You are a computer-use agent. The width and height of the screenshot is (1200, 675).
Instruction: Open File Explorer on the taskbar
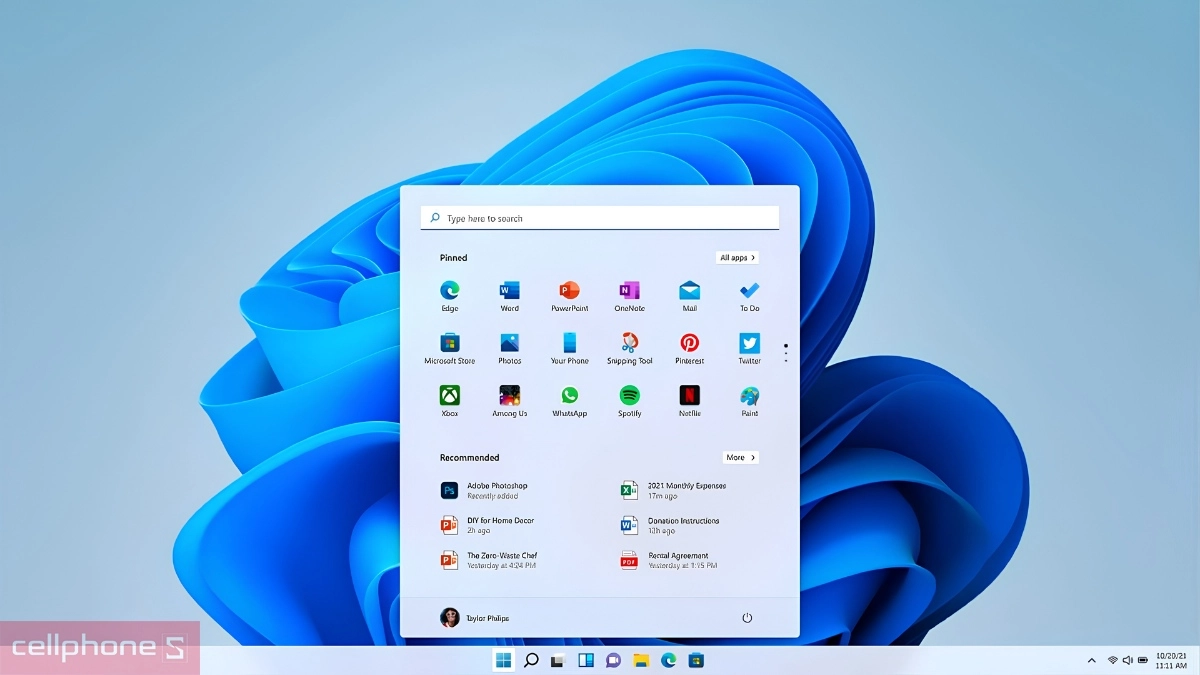coord(641,660)
